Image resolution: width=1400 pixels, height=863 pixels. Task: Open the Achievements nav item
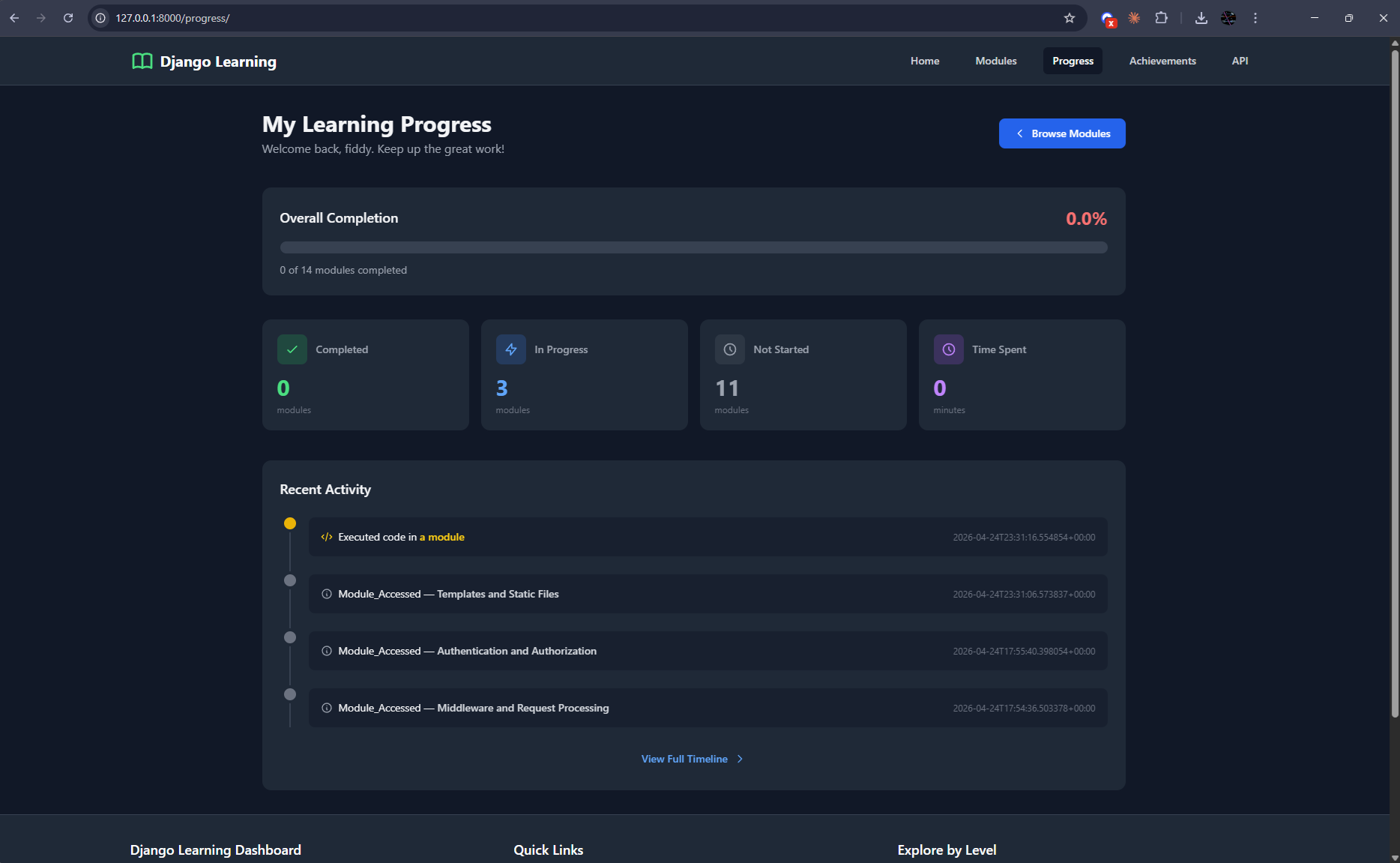(1162, 61)
